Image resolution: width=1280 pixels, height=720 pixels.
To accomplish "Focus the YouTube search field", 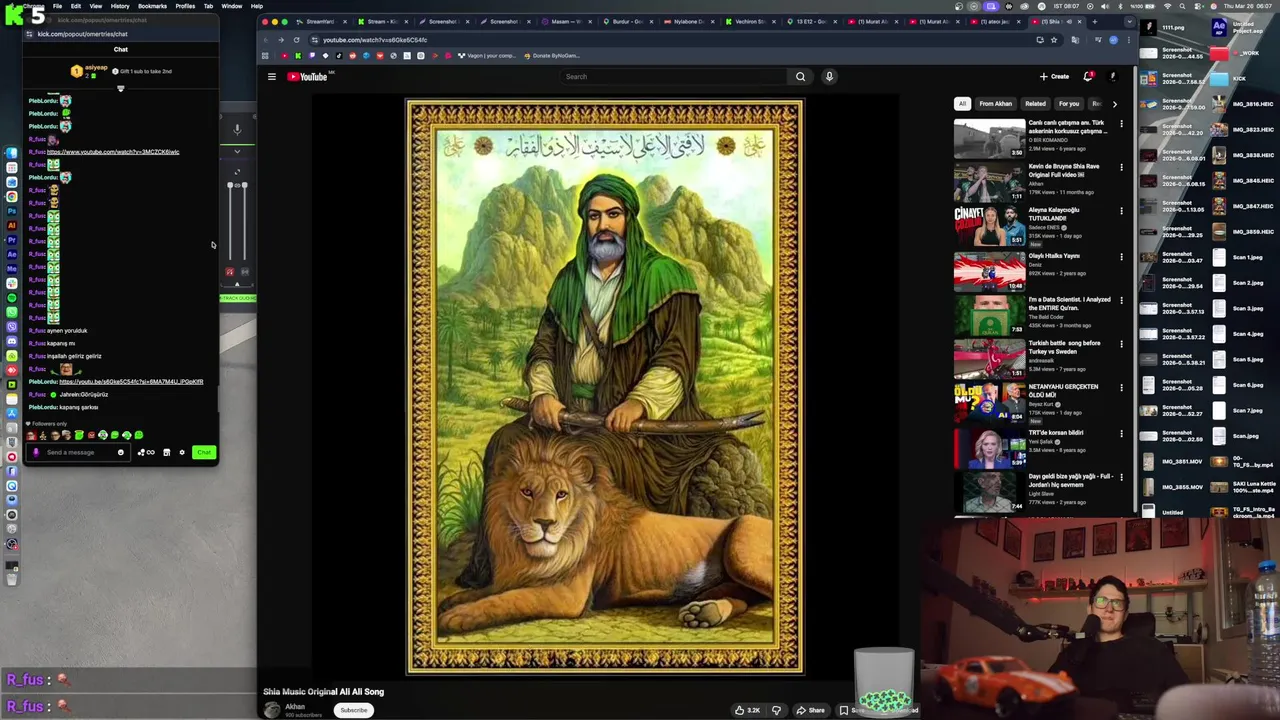I will pos(674,76).
